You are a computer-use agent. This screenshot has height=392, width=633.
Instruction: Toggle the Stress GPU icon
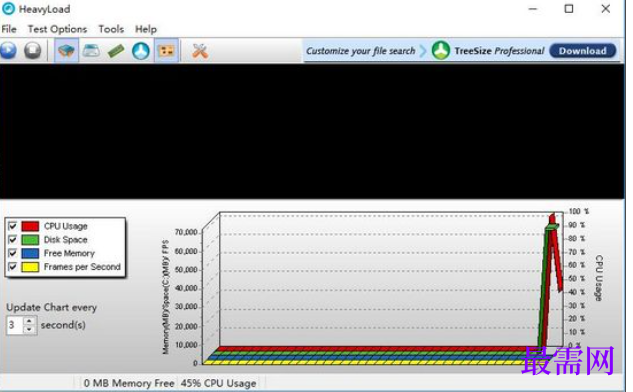pos(166,51)
